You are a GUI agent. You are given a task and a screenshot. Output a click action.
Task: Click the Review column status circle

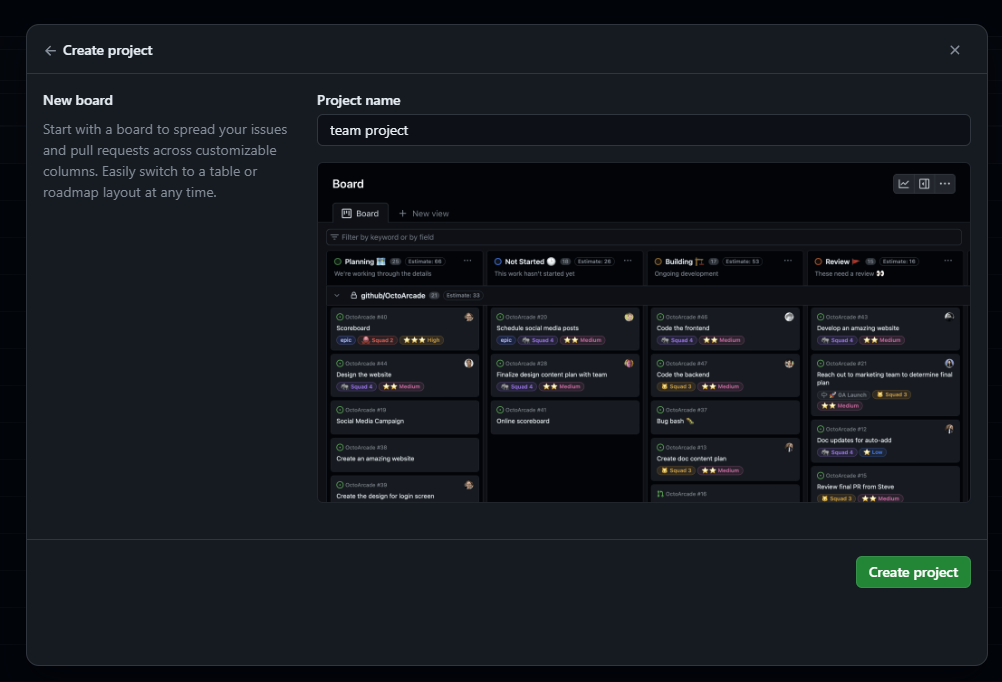coord(818,261)
